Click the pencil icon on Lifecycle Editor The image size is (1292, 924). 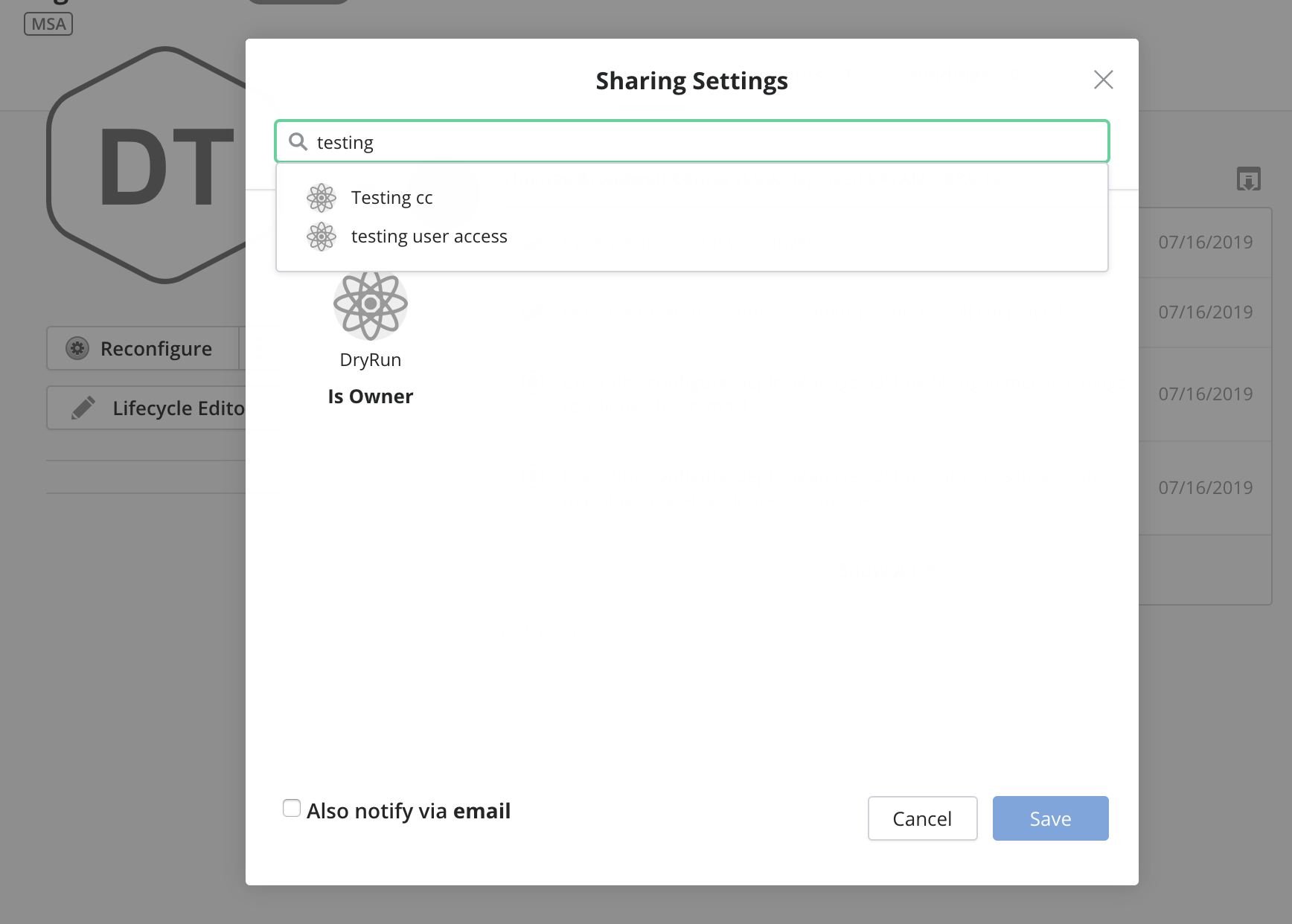[x=83, y=408]
